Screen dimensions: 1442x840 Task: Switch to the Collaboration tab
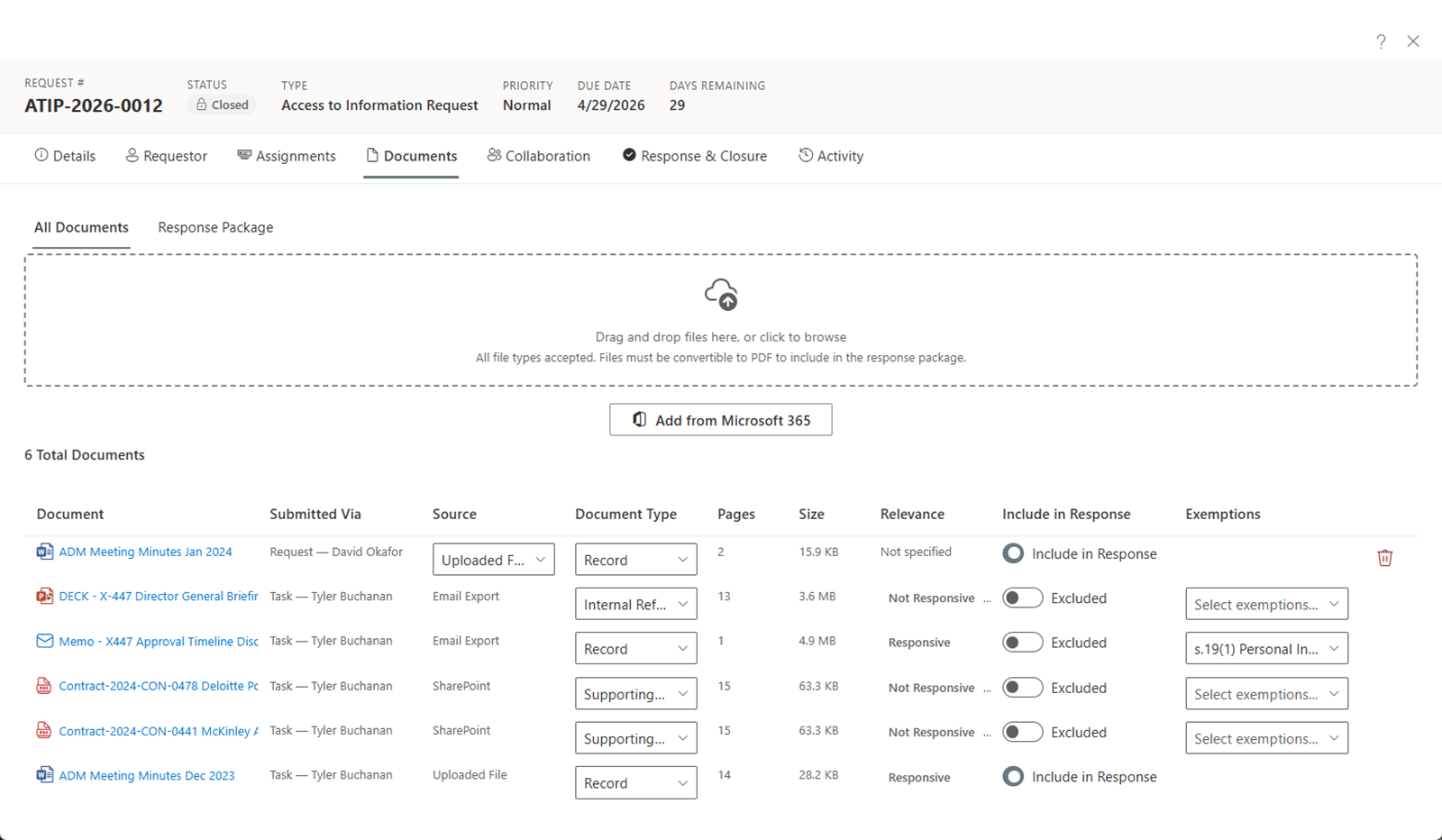tap(538, 155)
